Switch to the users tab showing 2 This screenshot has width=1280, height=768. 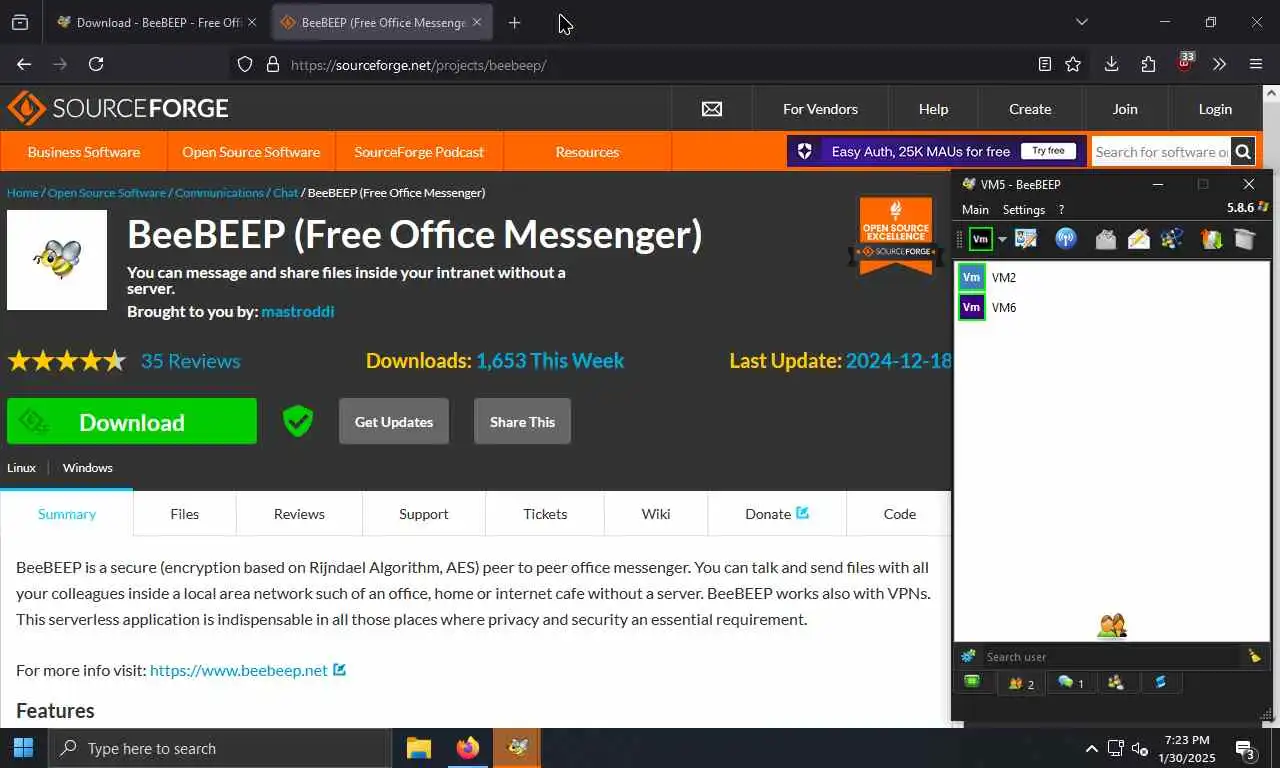click(1021, 683)
